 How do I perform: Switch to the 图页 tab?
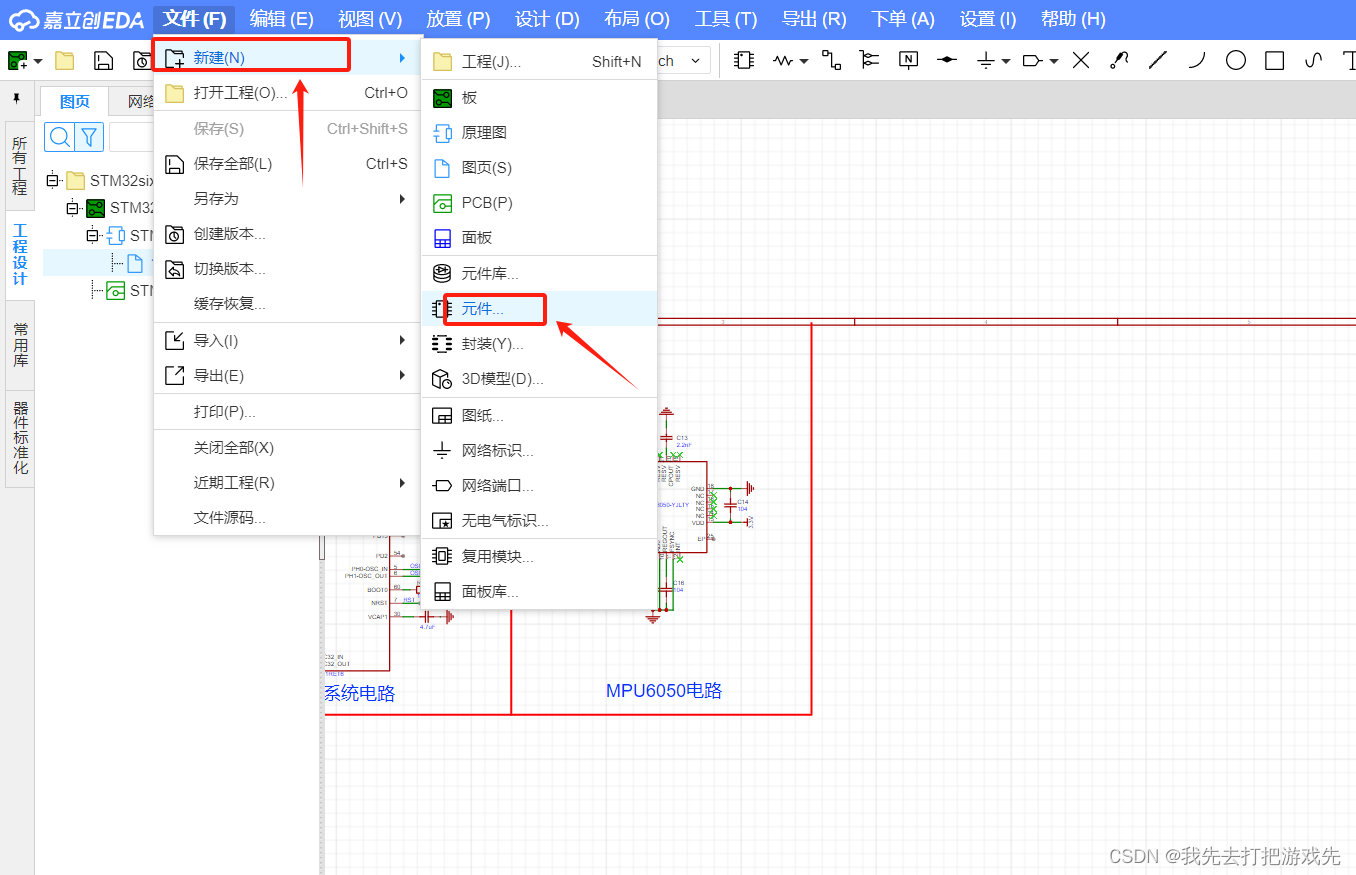coord(75,101)
